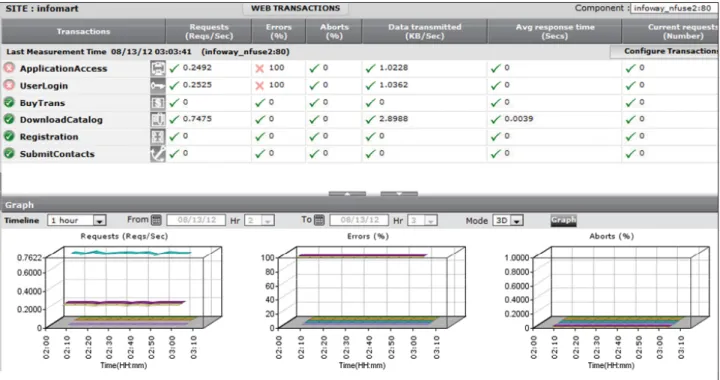Click the Component infoway_nfuse2:80 field

pyautogui.click(x=675, y=8)
